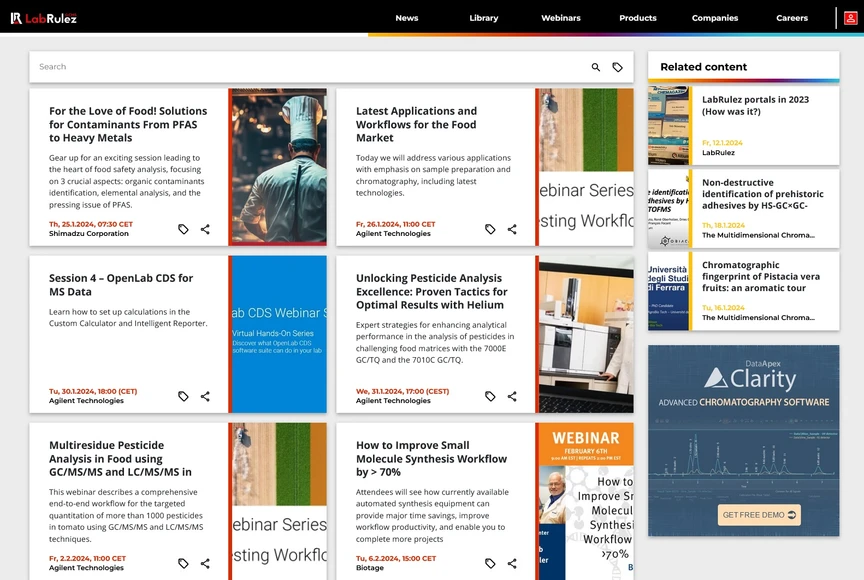Click prehistoric adhesives article thumbnail
Screen dimensions: 864x580
pyautogui.click(x=668, y=209)
